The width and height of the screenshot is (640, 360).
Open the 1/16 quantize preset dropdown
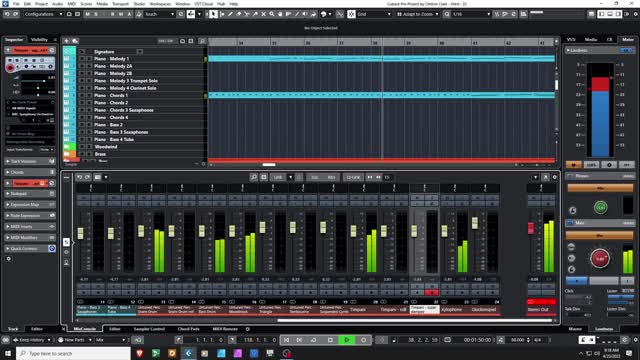pos(471,14)
